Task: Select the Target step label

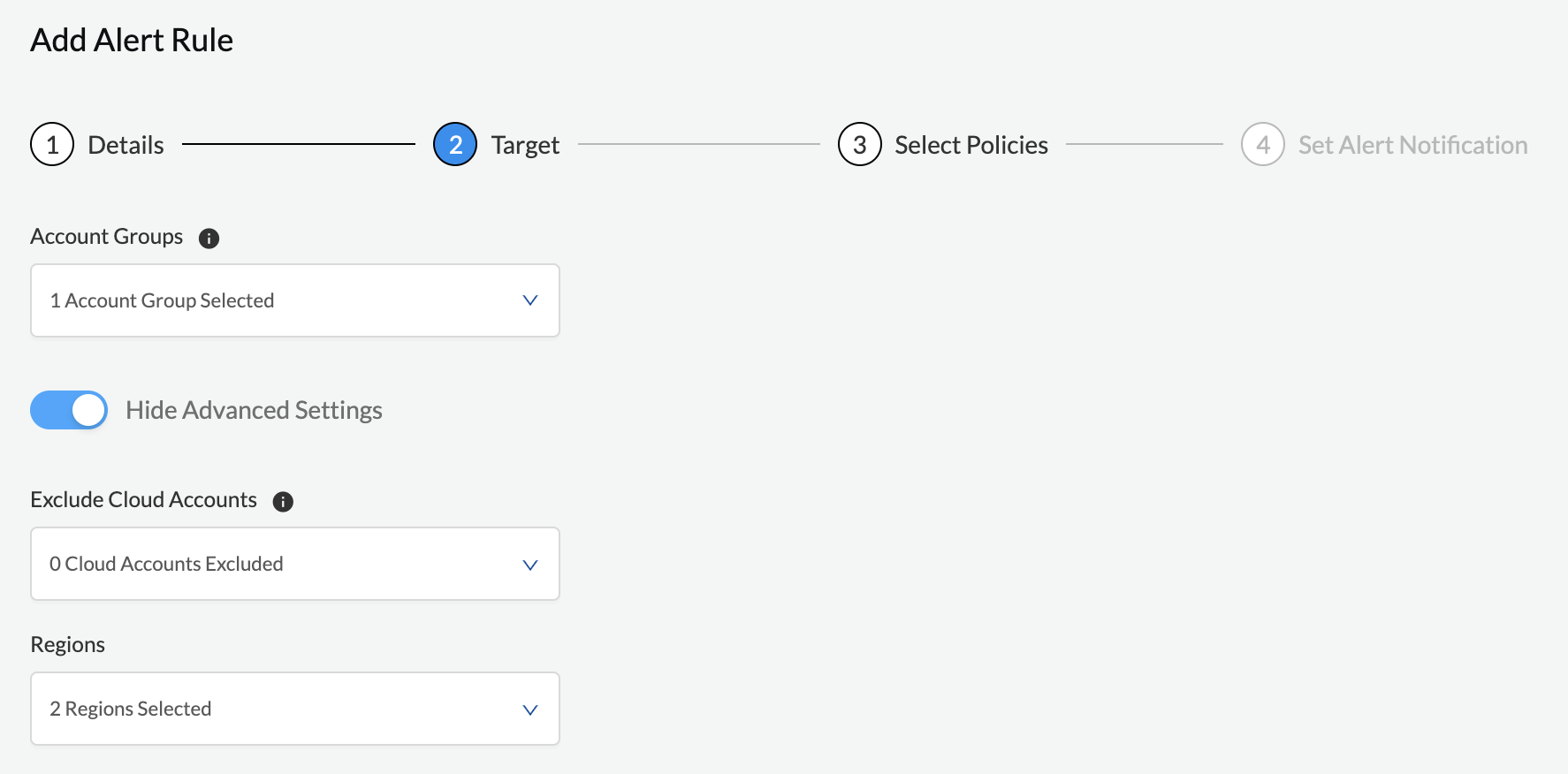Action: (525, 145)
